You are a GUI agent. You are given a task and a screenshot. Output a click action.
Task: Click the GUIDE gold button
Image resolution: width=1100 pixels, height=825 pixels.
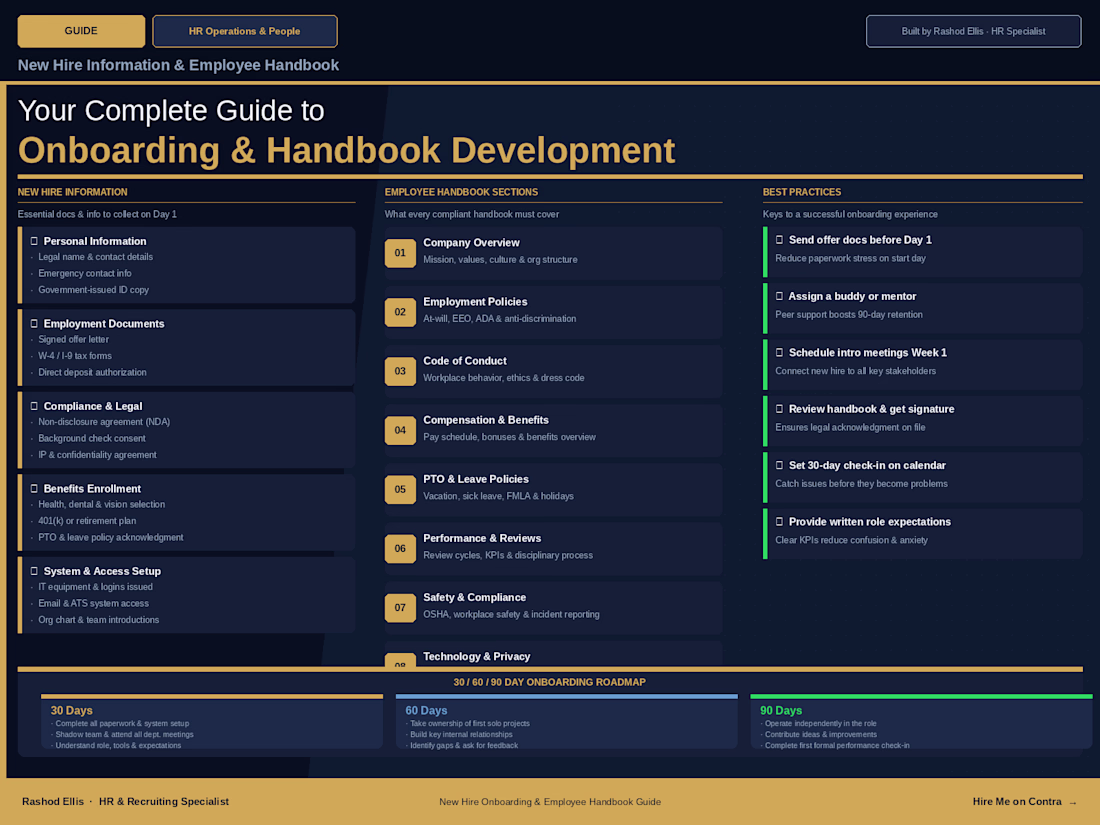pos(81,32)
